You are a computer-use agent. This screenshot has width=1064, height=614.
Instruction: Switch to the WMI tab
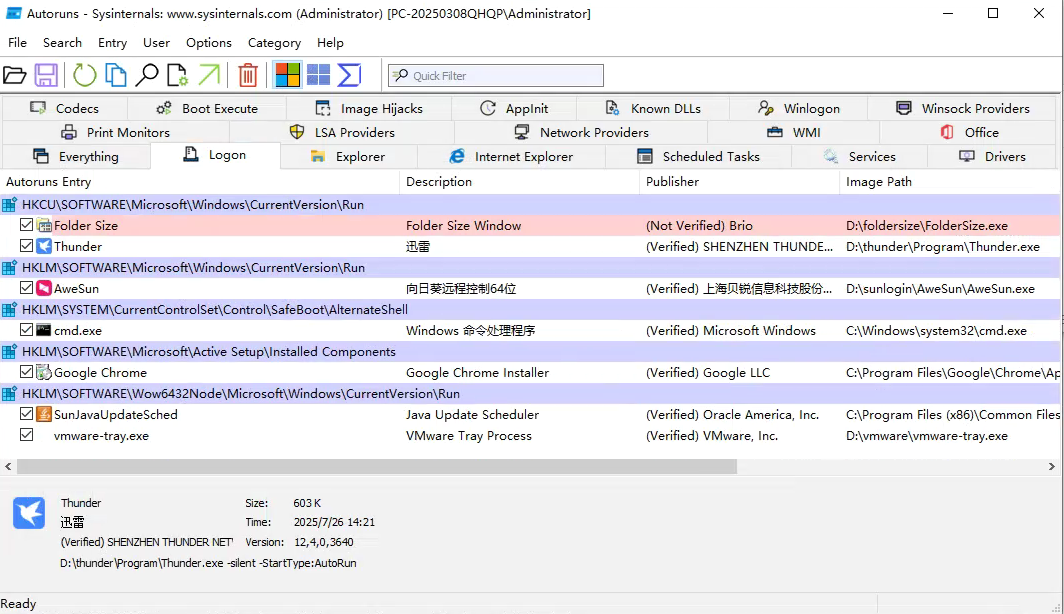tap(794, 132)
